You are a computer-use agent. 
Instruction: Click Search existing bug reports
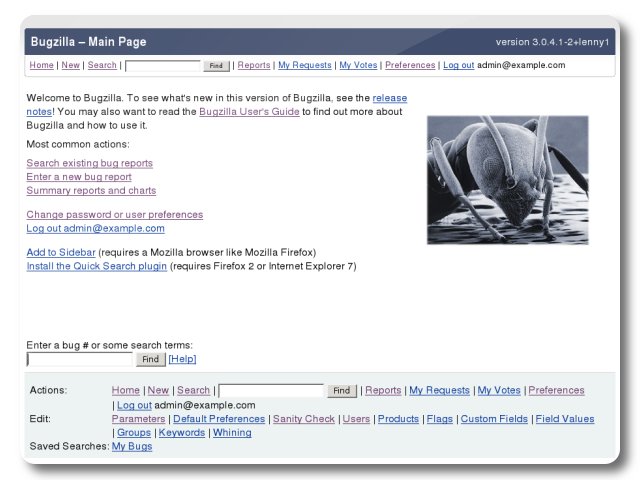point(89,163)
